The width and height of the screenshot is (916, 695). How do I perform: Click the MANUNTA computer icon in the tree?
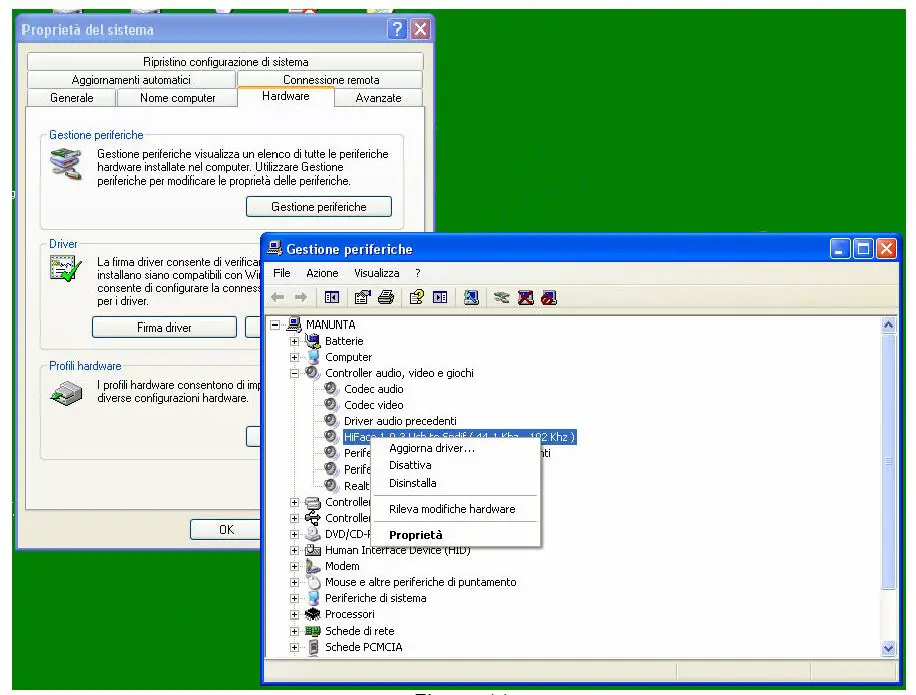coord(294,324)
